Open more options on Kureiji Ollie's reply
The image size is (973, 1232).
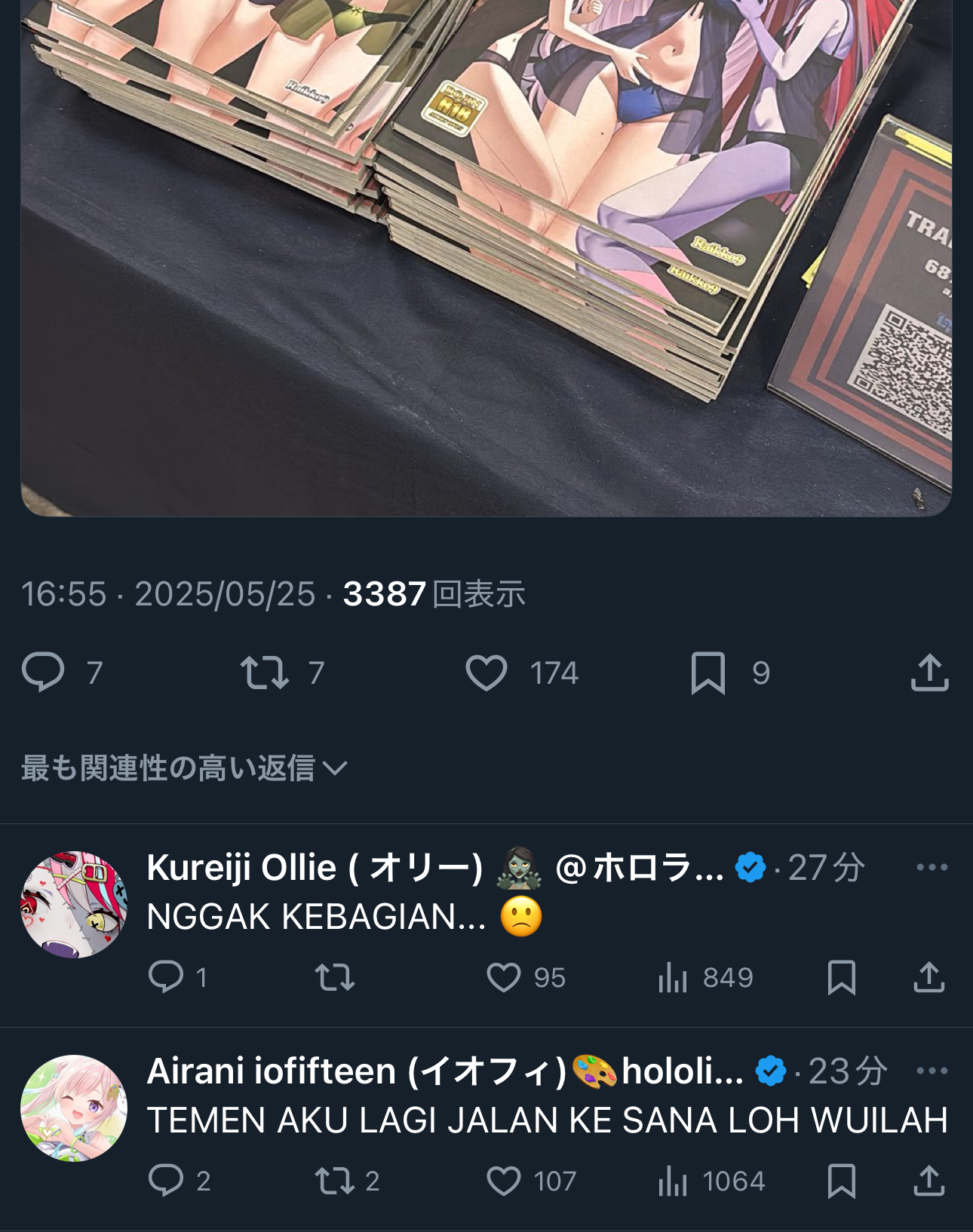(932, 867)
